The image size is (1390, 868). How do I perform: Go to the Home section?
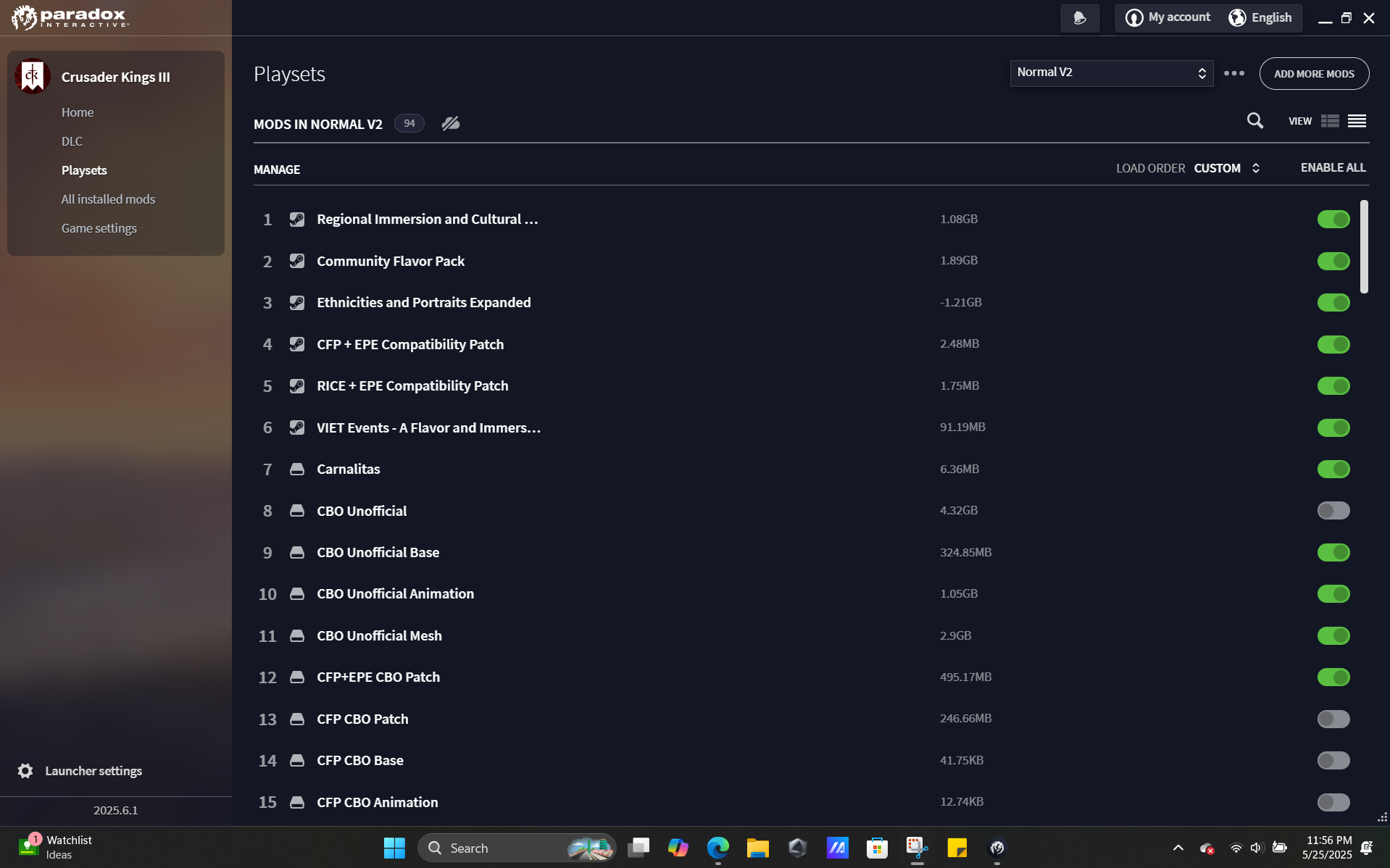tap(78, 112)
